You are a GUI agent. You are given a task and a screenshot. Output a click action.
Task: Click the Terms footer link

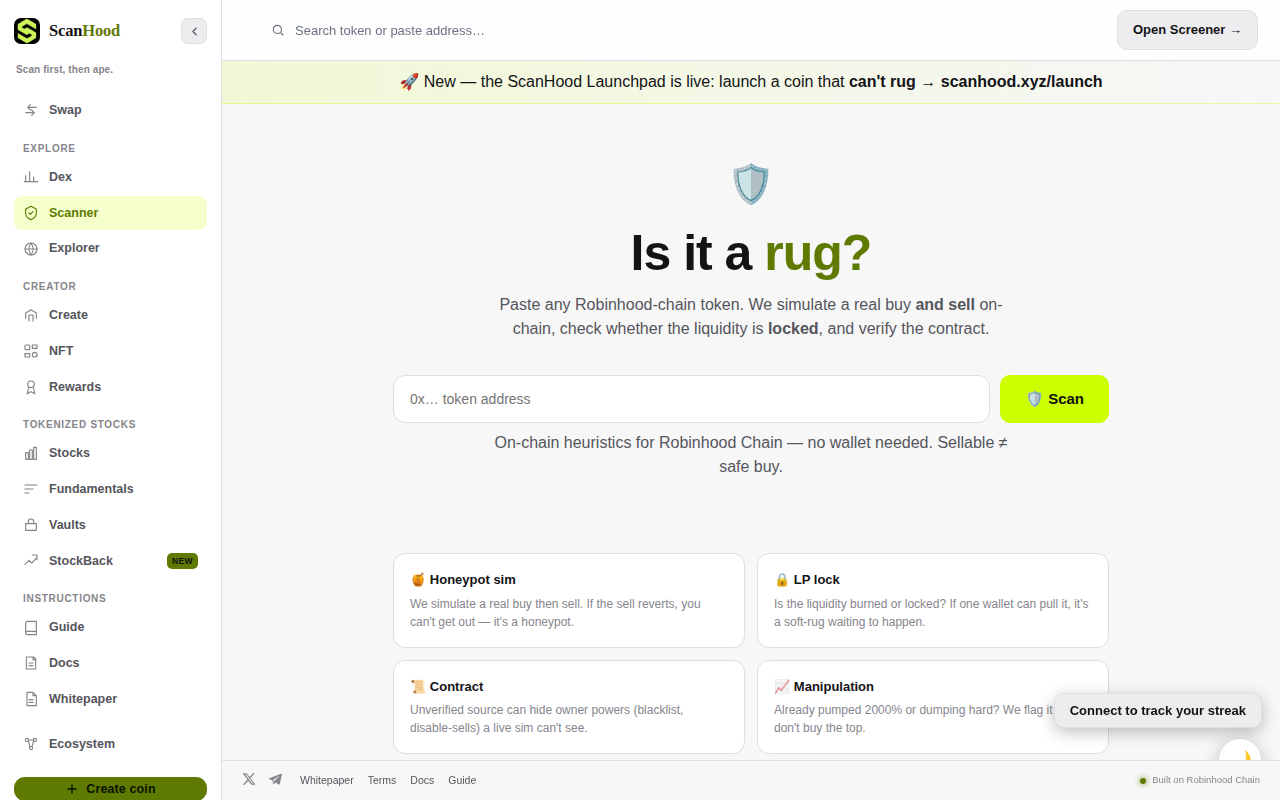point(382,780)
